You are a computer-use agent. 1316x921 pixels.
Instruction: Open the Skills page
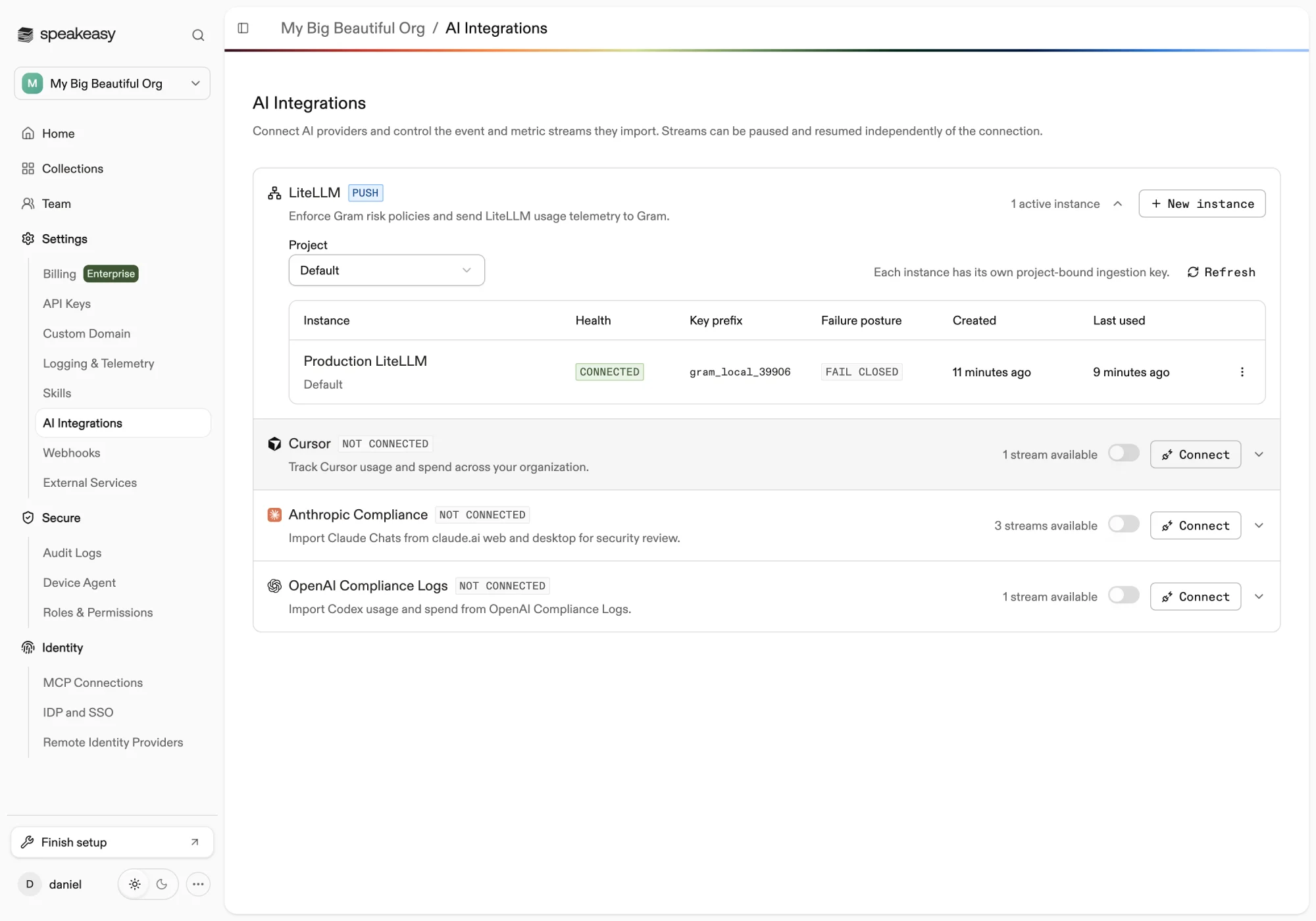pyautogui.click(x=57, y=393)
